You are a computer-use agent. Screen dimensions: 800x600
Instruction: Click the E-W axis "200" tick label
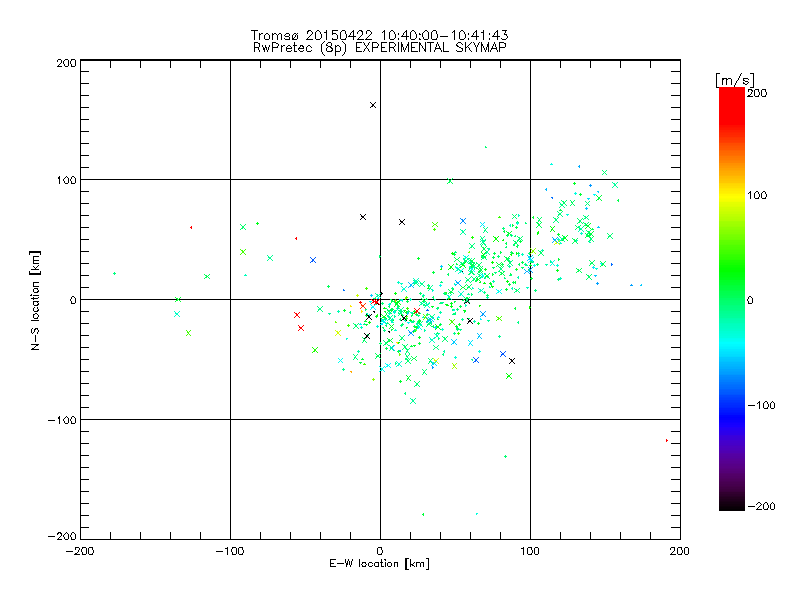[x=680, y=551]
